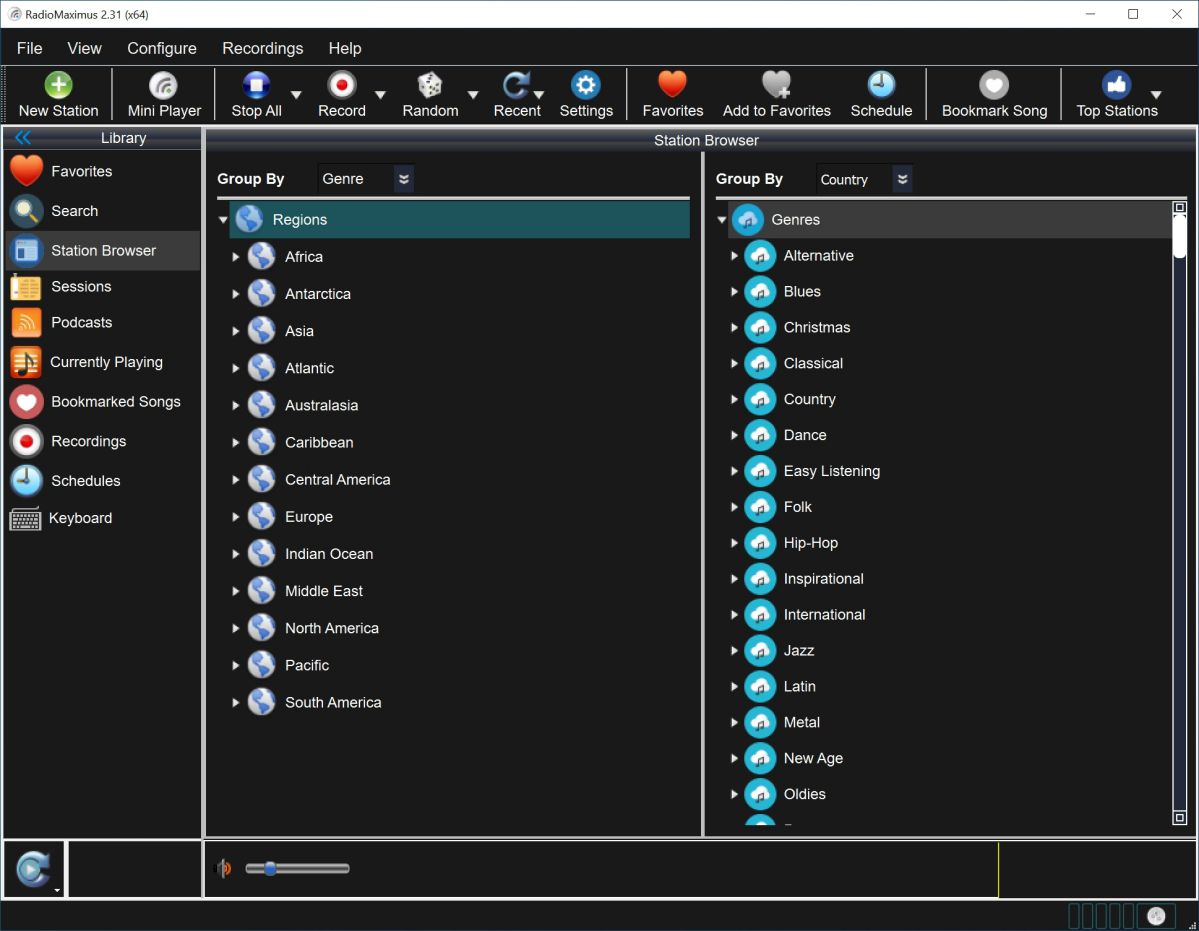Screen dimensions: 1199x931
Task: Select the International genre
Action: (x=824, y=615)
